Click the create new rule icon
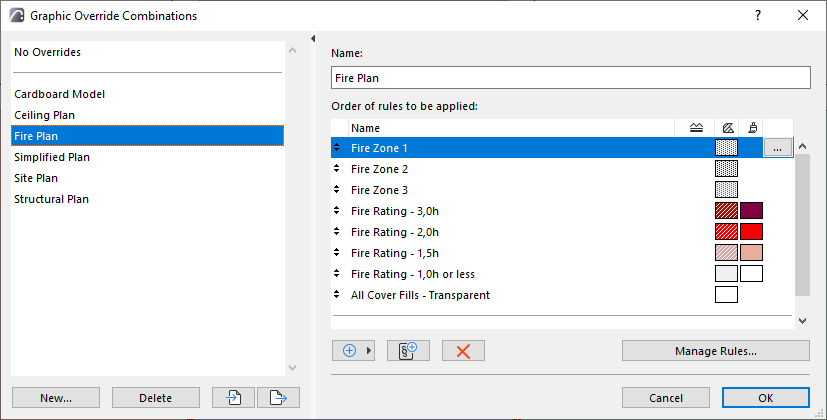The height and width of the screenshot is (420, 827). click(407, 351)
